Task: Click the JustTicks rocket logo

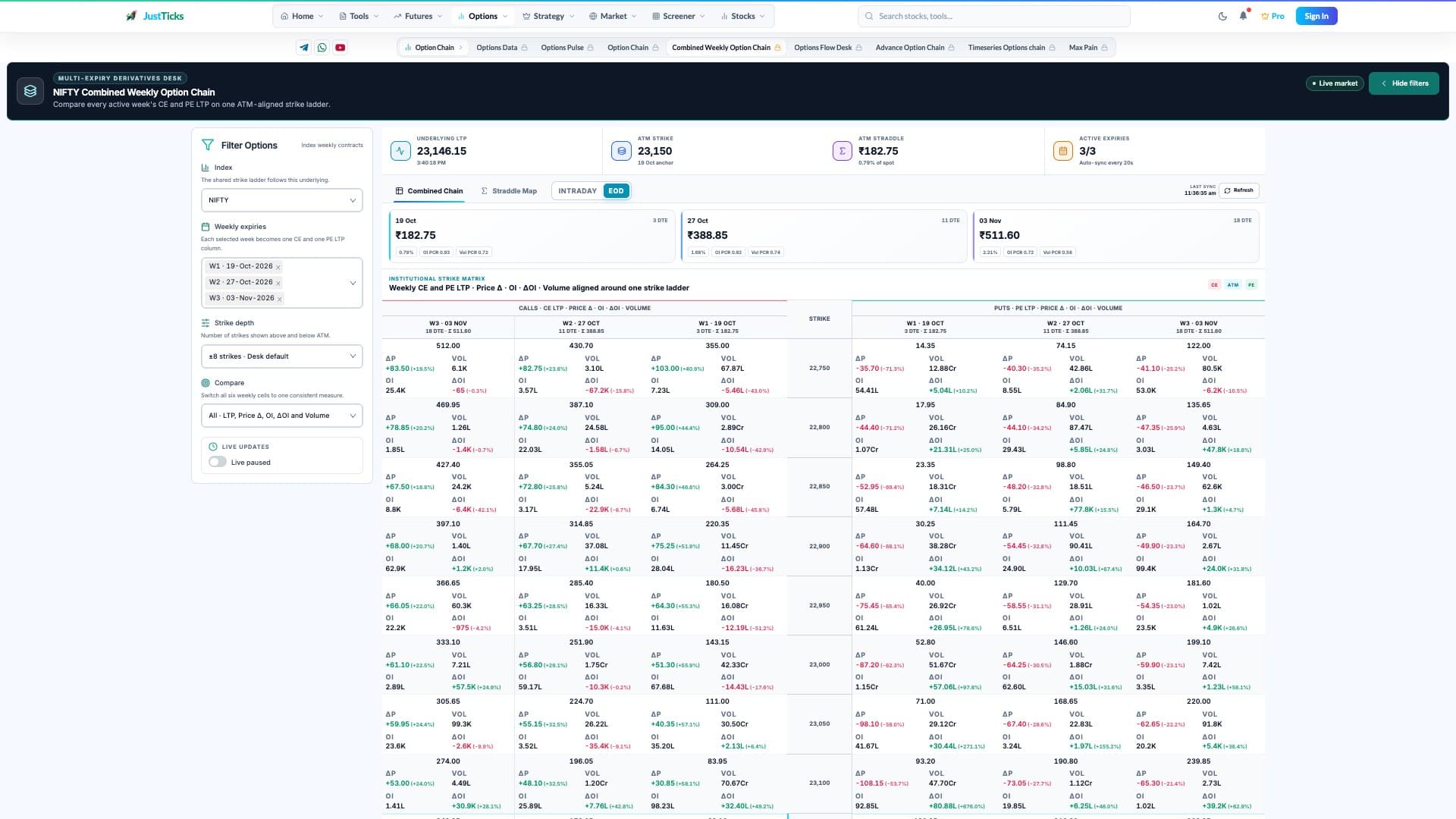Action: tap(131, 16)
